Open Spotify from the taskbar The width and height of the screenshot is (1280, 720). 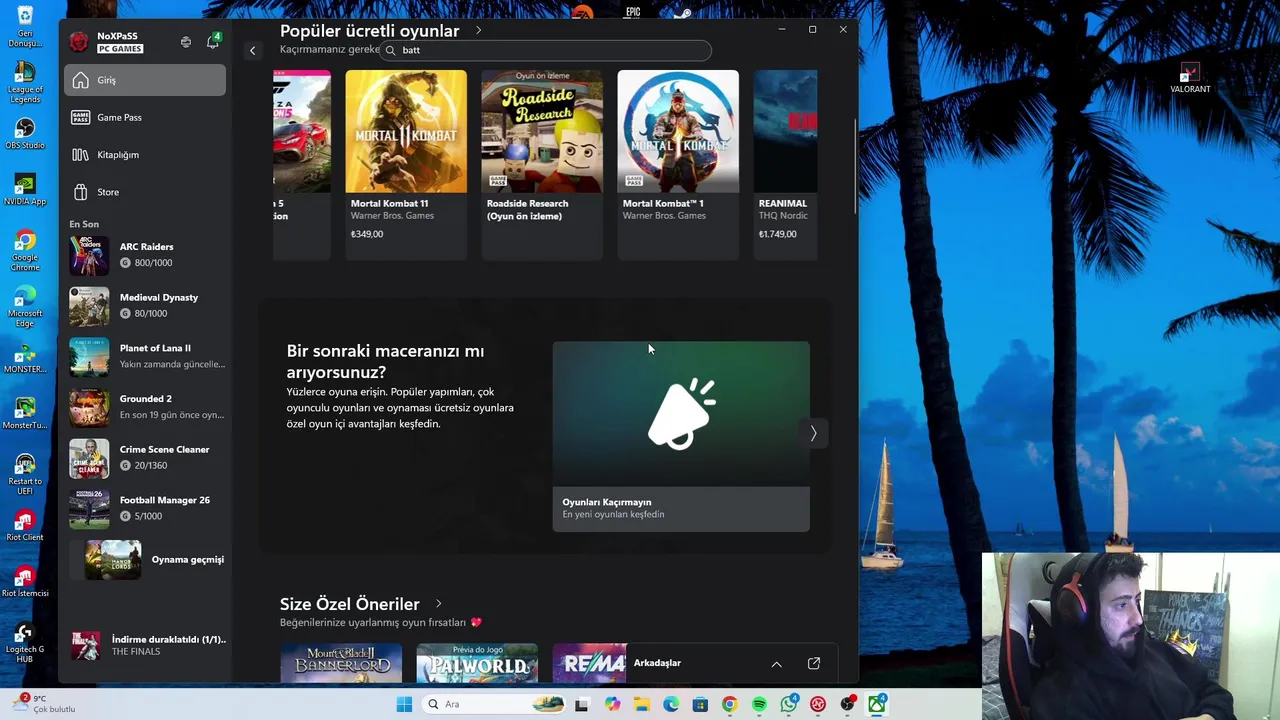tap(759, 704)
